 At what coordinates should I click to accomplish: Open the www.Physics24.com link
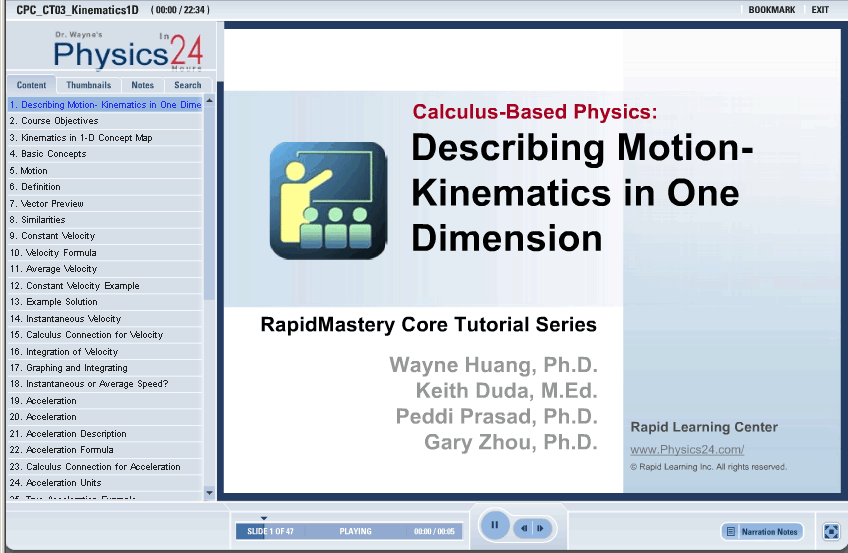pos(686,450)
